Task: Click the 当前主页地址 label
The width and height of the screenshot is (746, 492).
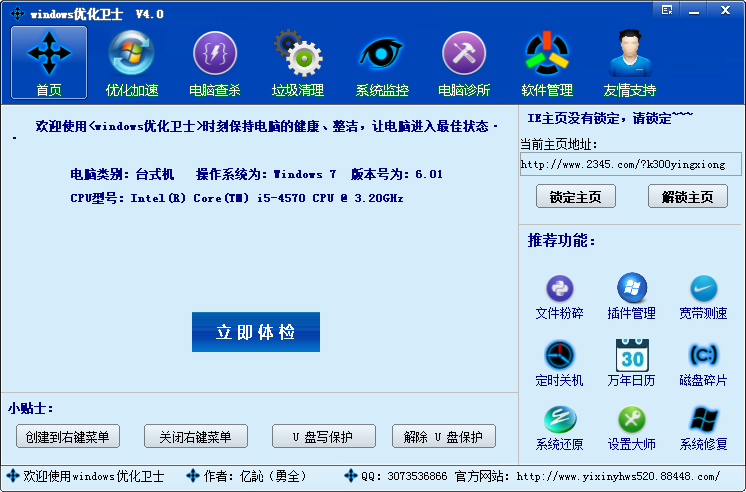Action: coord(558,144)
